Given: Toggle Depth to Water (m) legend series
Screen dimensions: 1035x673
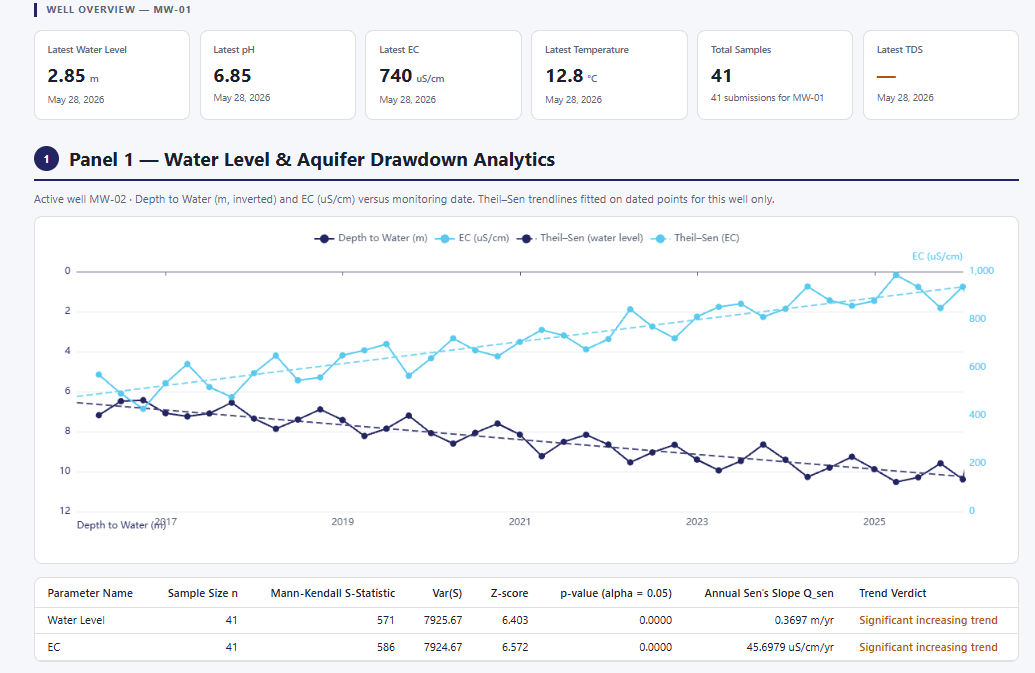Looking at the screenshot, I should point(371,238).
